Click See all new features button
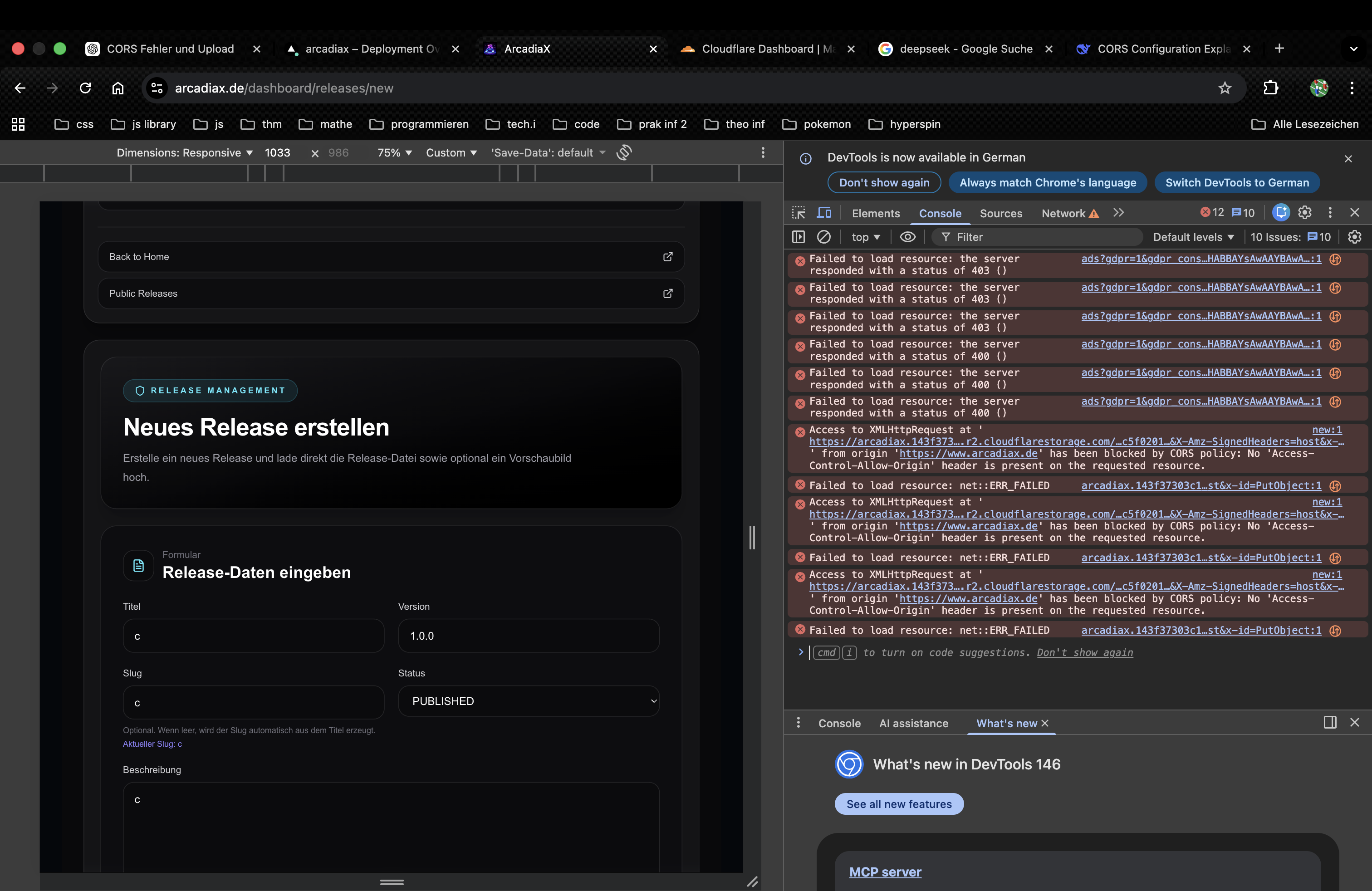This screenshot has height=891, width=1372. pos(899,804)
